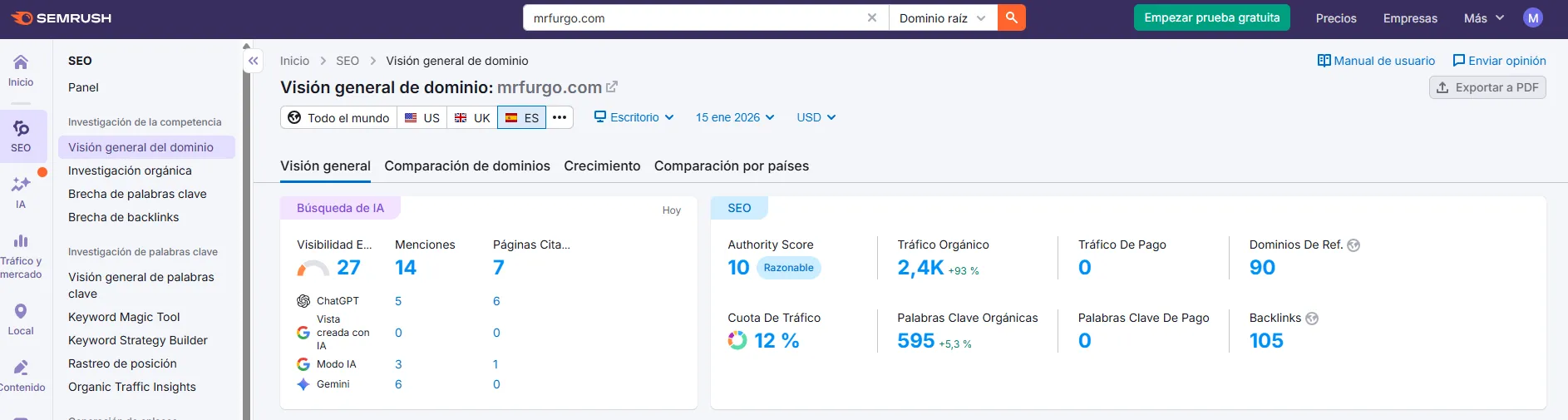
Task: Click the more countries ellipsis button
Action: (560, 117)
